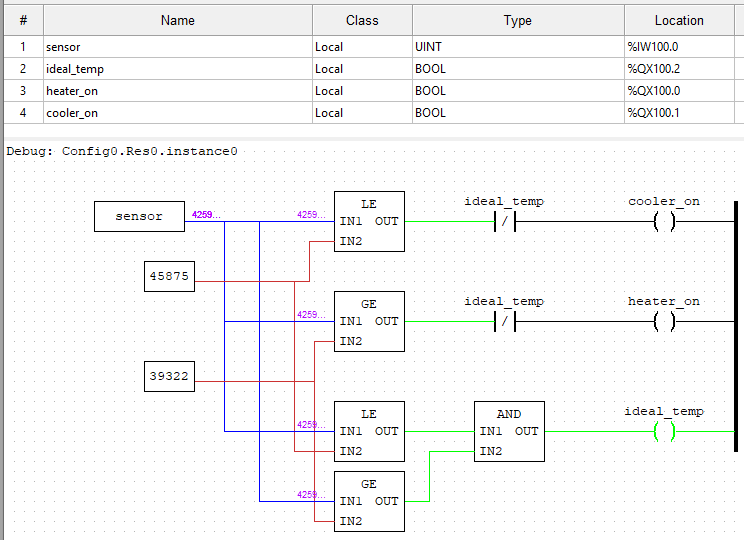Click the right power rail
This screenshot has width=744, height=540.
[736, 326]
